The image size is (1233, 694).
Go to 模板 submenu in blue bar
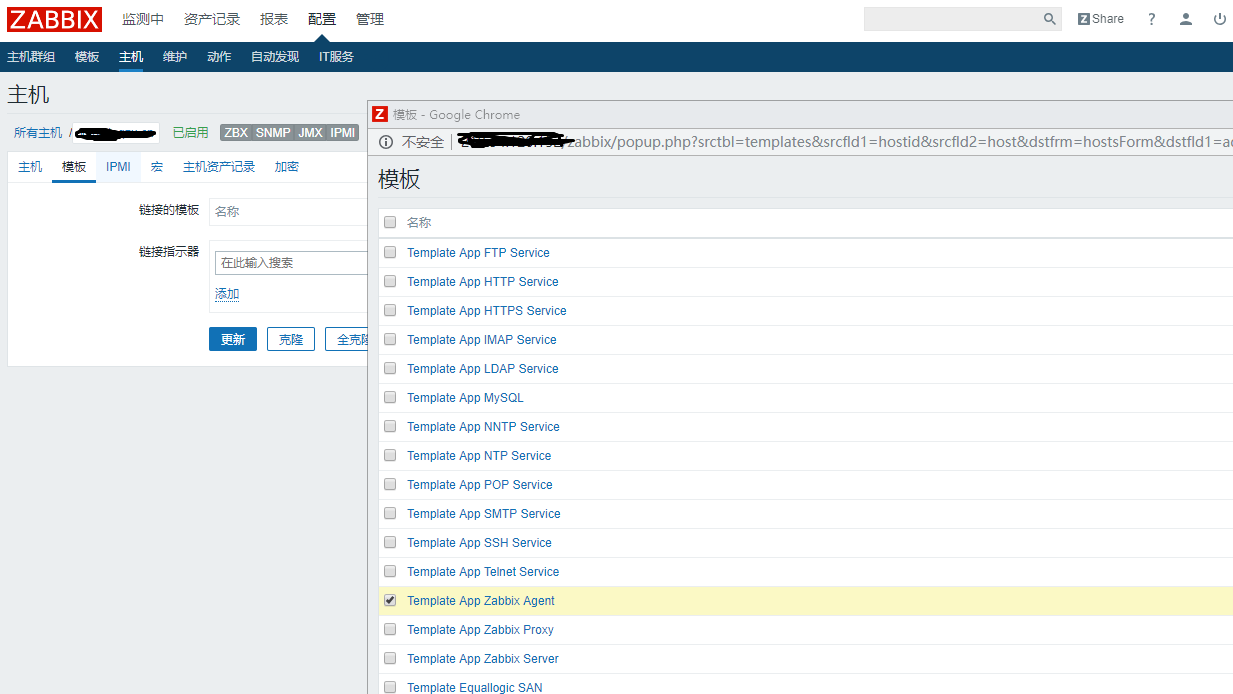click(x=87, y=57)
